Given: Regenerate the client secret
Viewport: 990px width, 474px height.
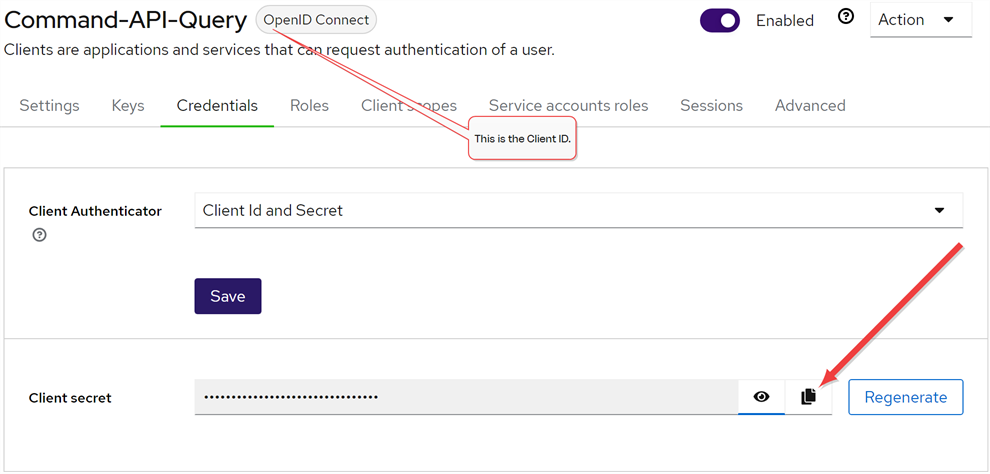Looking at the screenshot, I should click(x=905, y=397).
